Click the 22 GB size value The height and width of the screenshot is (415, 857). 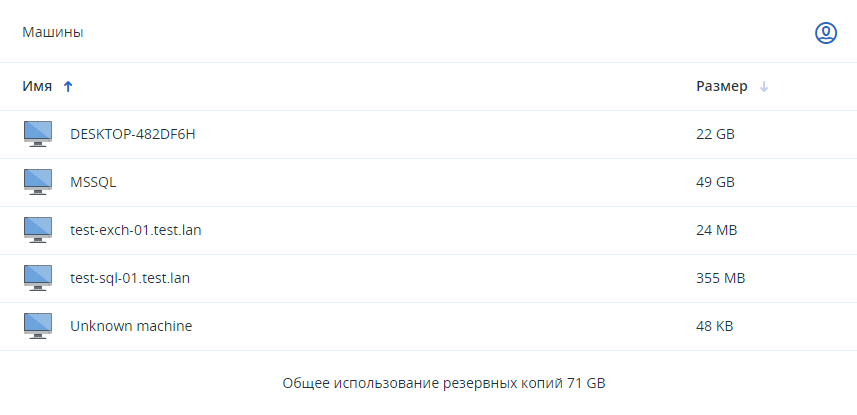(x=715, y=134)
